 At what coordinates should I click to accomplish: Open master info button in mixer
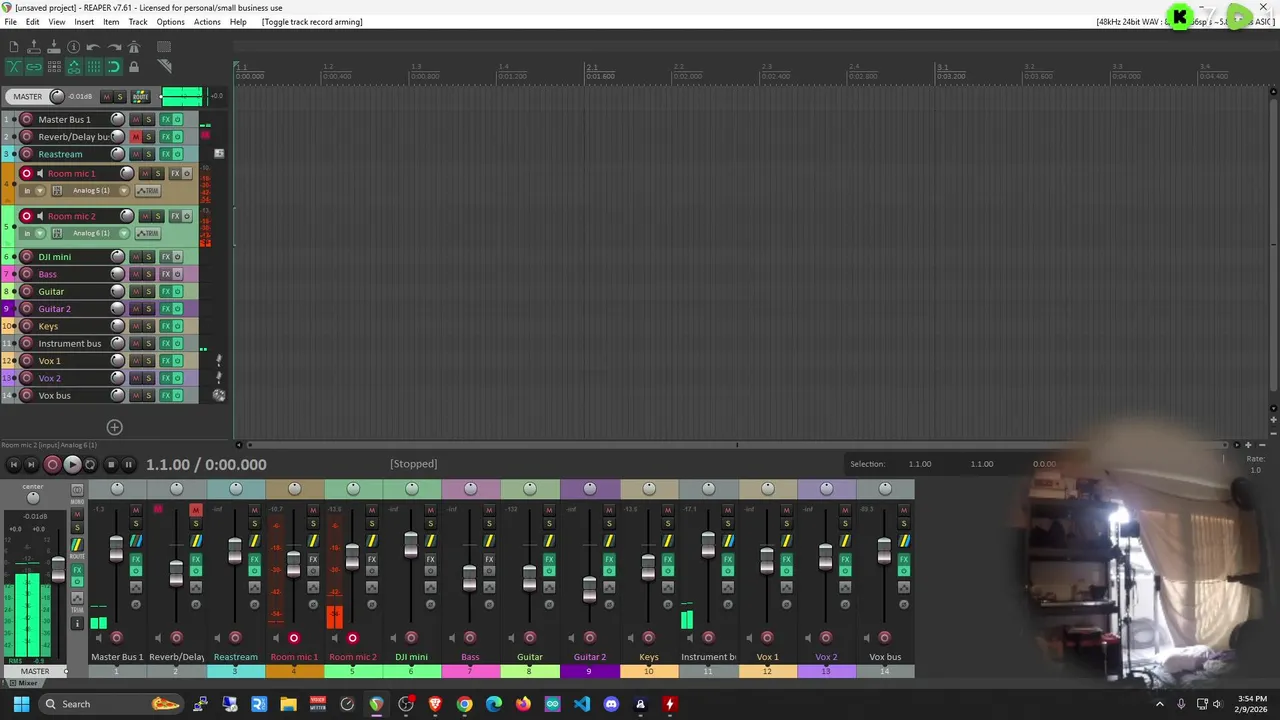[77, 624]
